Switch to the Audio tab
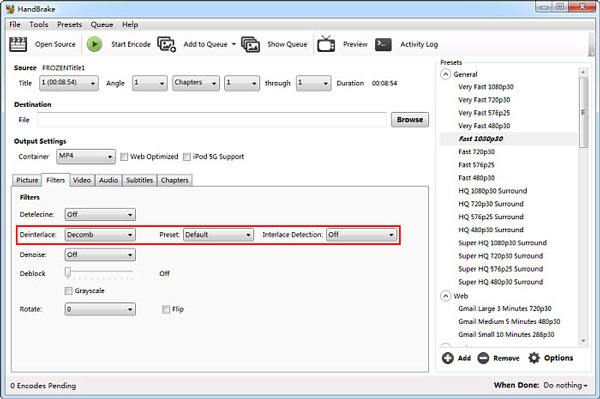 [x=108, y=180]
